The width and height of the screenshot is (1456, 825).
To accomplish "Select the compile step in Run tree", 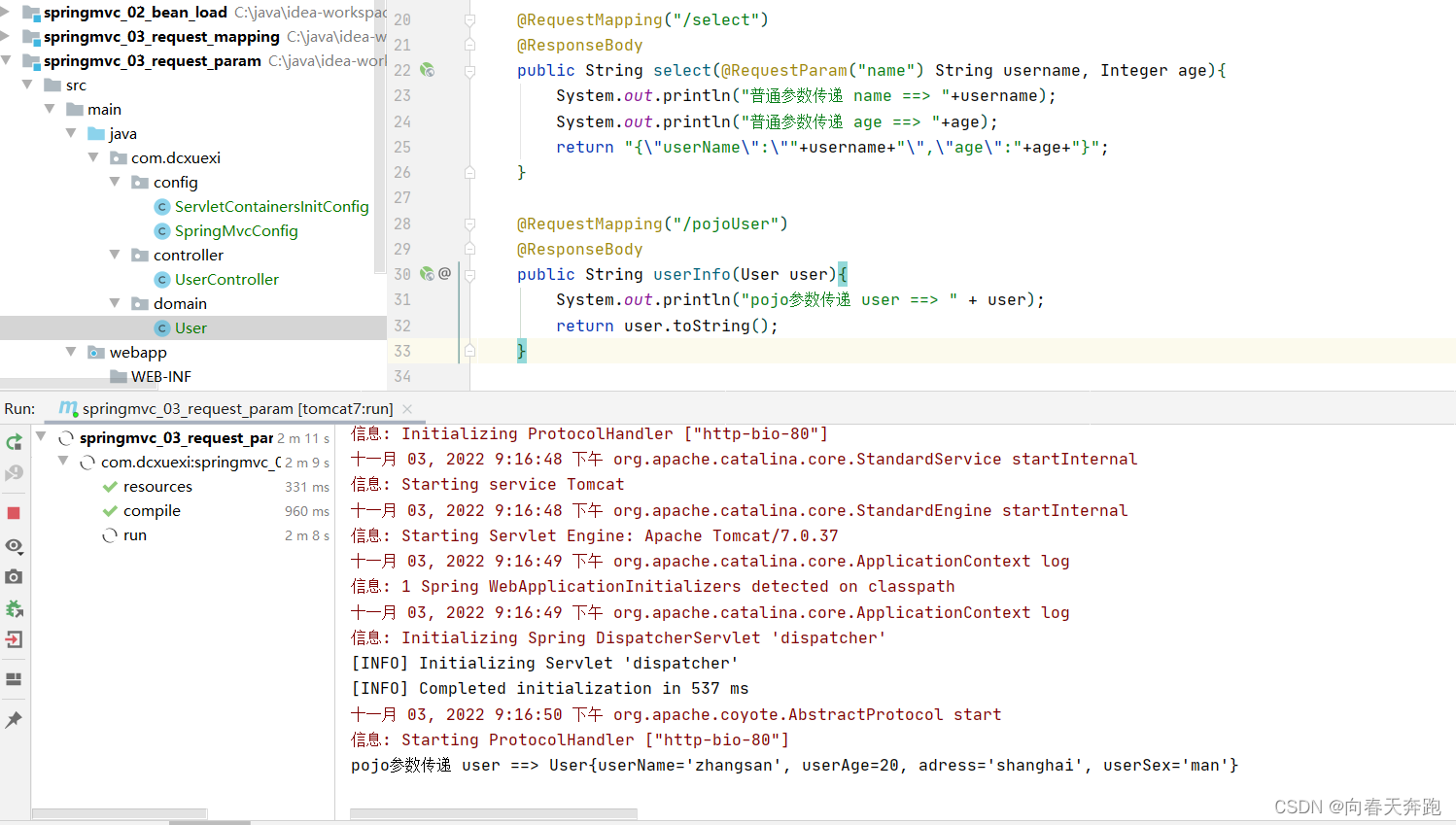I will coord(152,511).
